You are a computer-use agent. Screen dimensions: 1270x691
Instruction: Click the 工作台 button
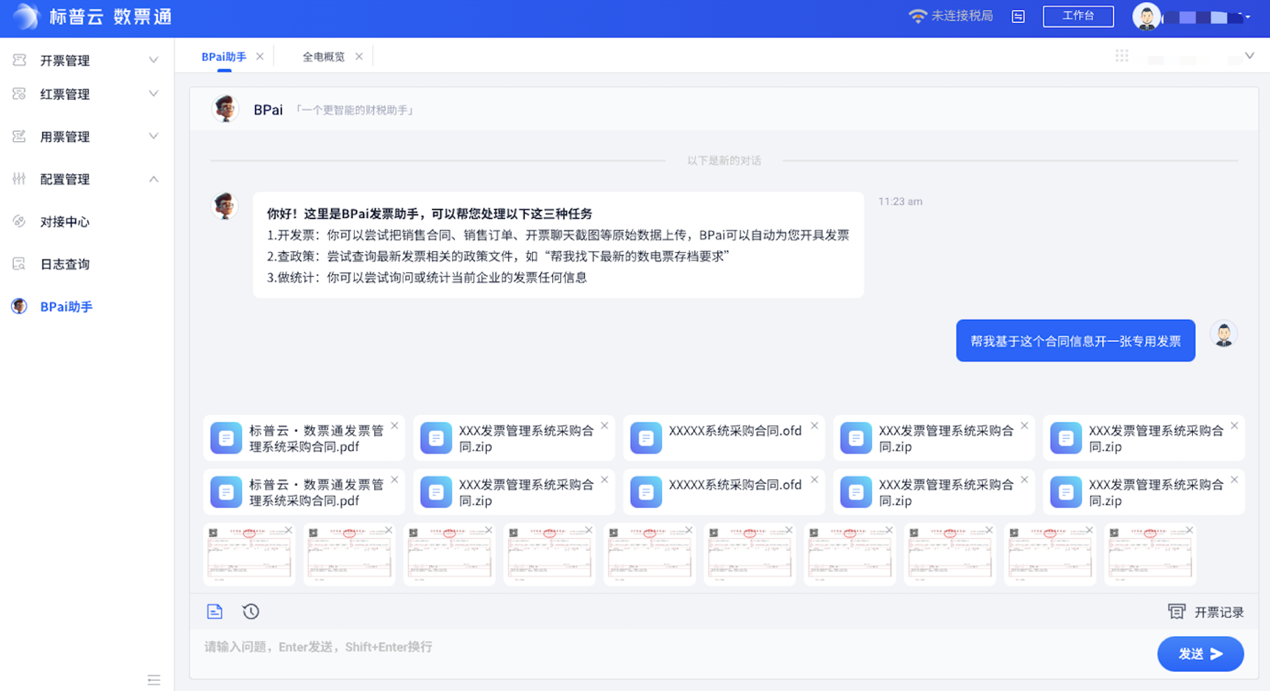pos(1078,16)
